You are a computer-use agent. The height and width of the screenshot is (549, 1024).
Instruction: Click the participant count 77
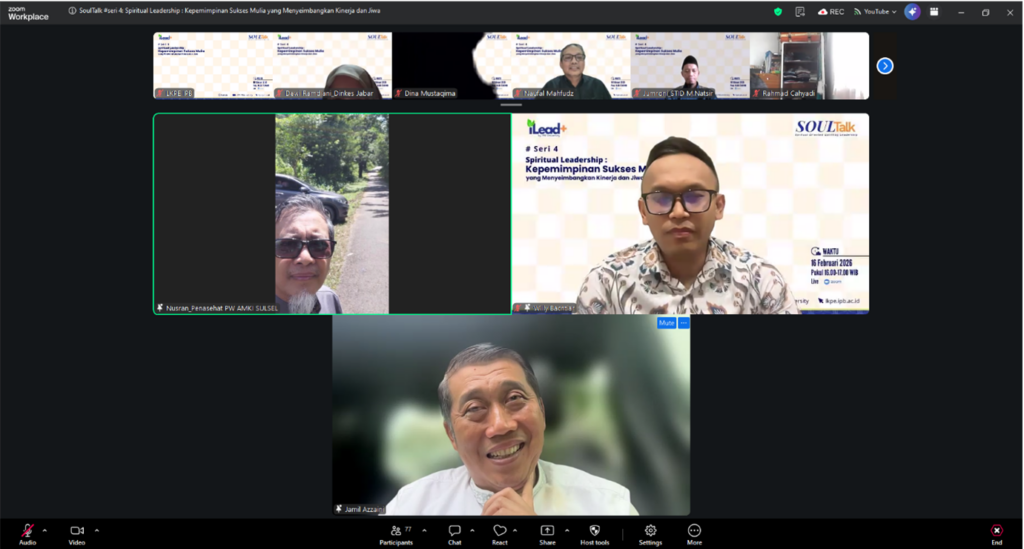(x=408, y=529)
